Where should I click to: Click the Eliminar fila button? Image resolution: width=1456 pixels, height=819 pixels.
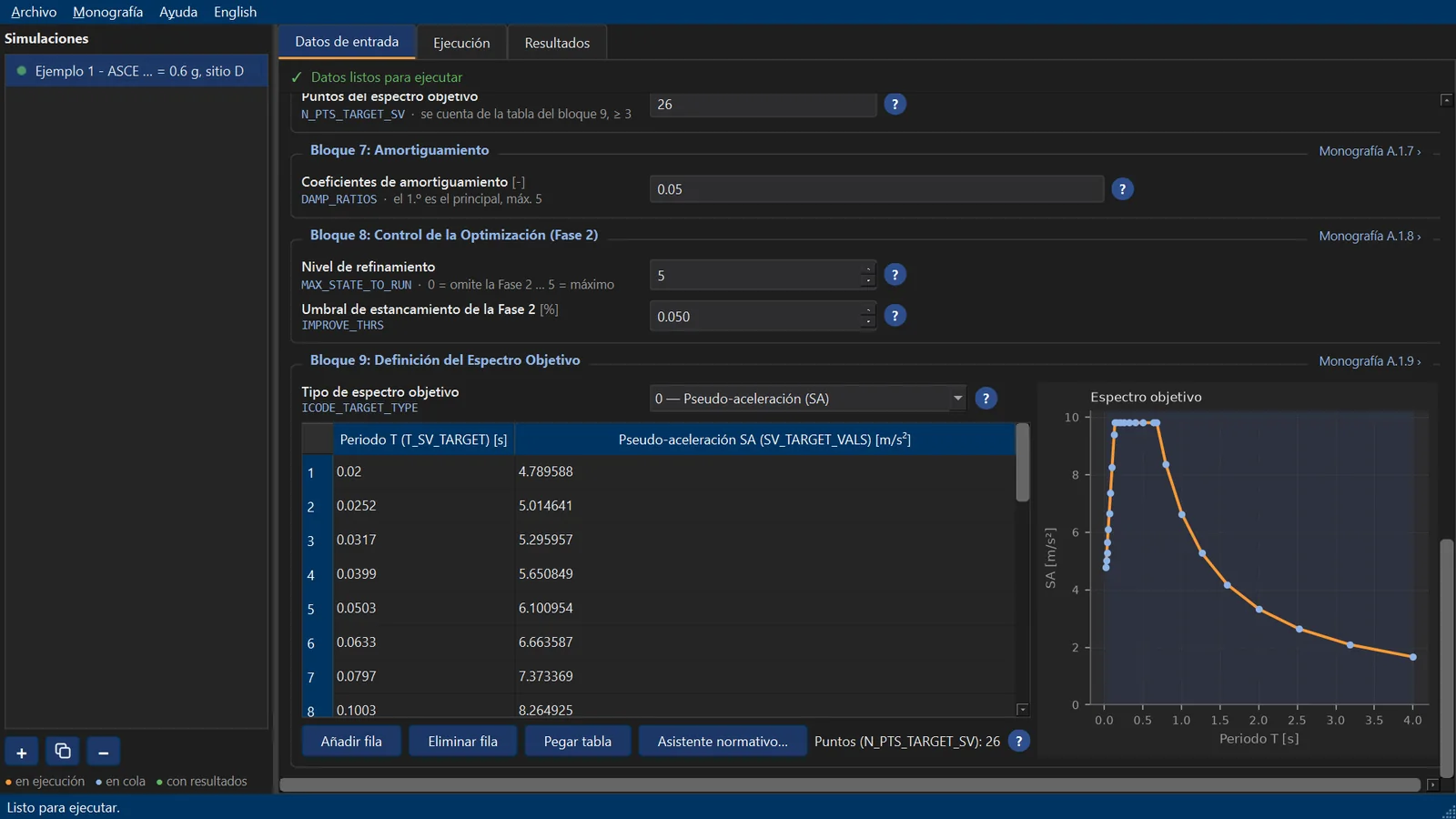463,742
